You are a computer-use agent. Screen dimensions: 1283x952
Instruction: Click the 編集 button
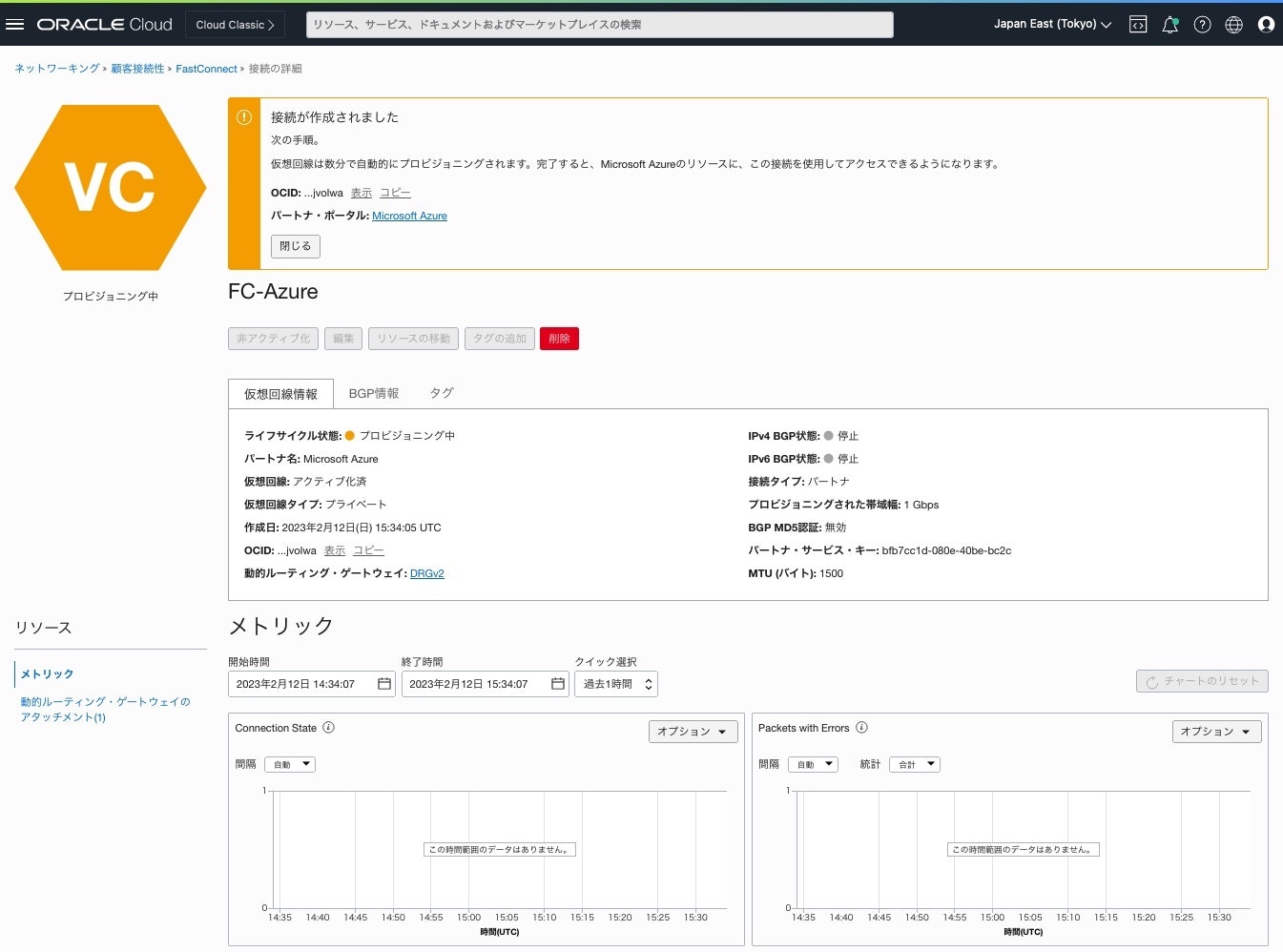tap(343, 339)
